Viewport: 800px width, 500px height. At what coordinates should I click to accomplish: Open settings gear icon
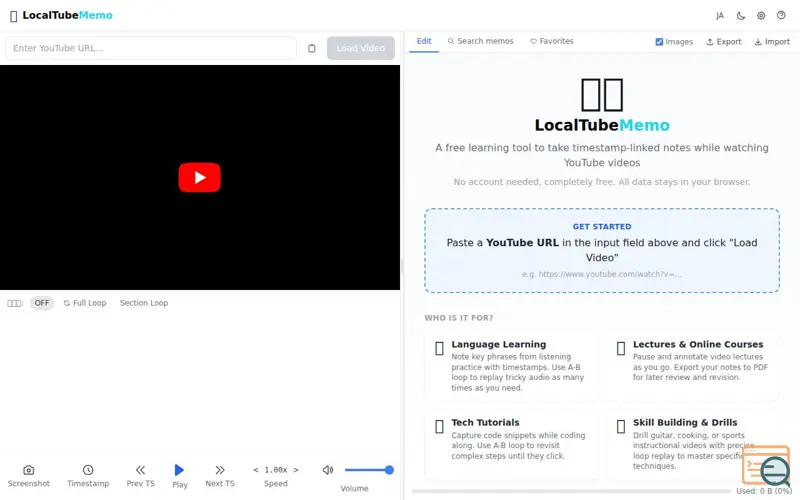pos(761,16)
